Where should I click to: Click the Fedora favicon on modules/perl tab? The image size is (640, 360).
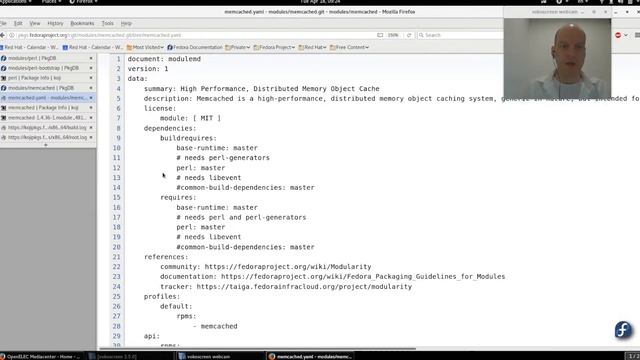[x=4, y=58]
